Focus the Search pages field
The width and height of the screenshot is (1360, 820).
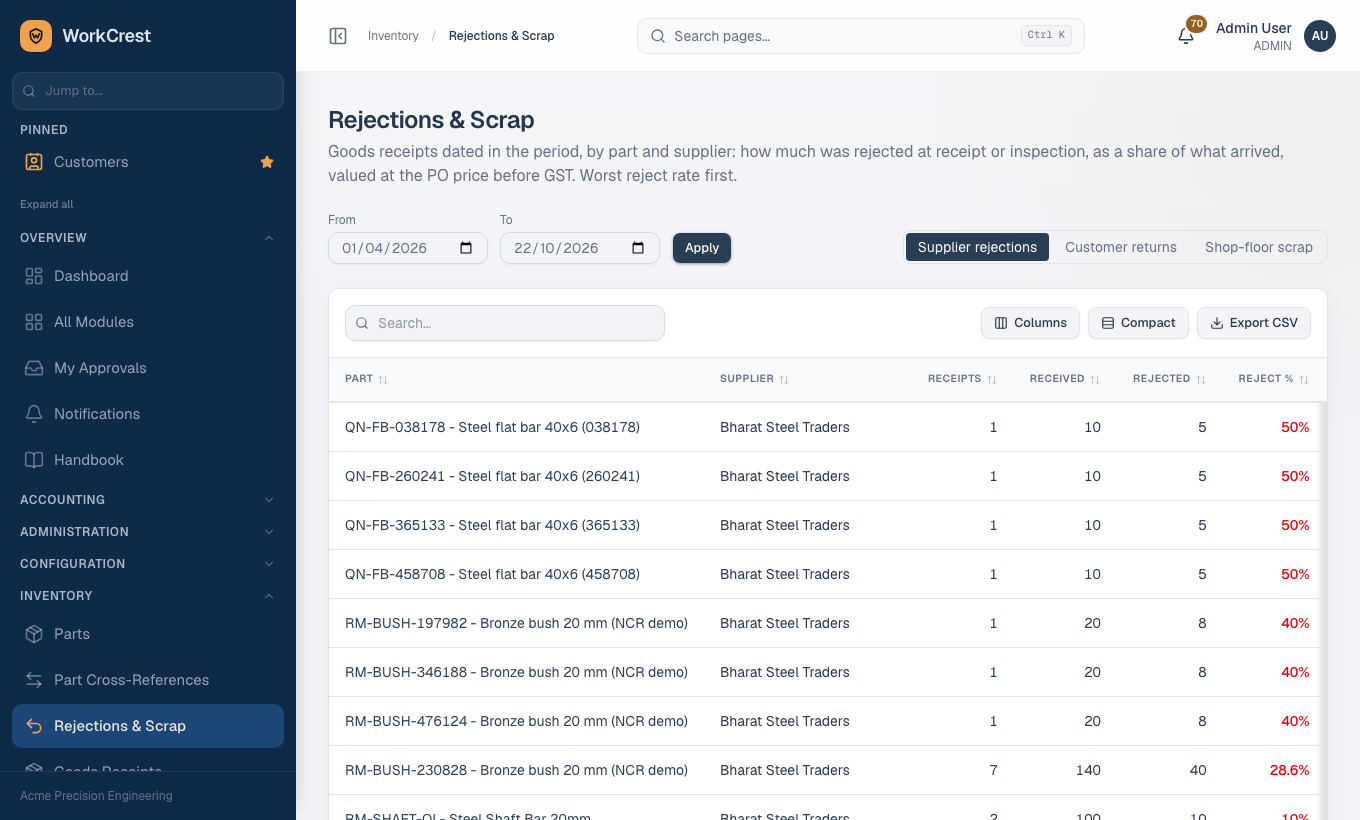click(861, 36)
